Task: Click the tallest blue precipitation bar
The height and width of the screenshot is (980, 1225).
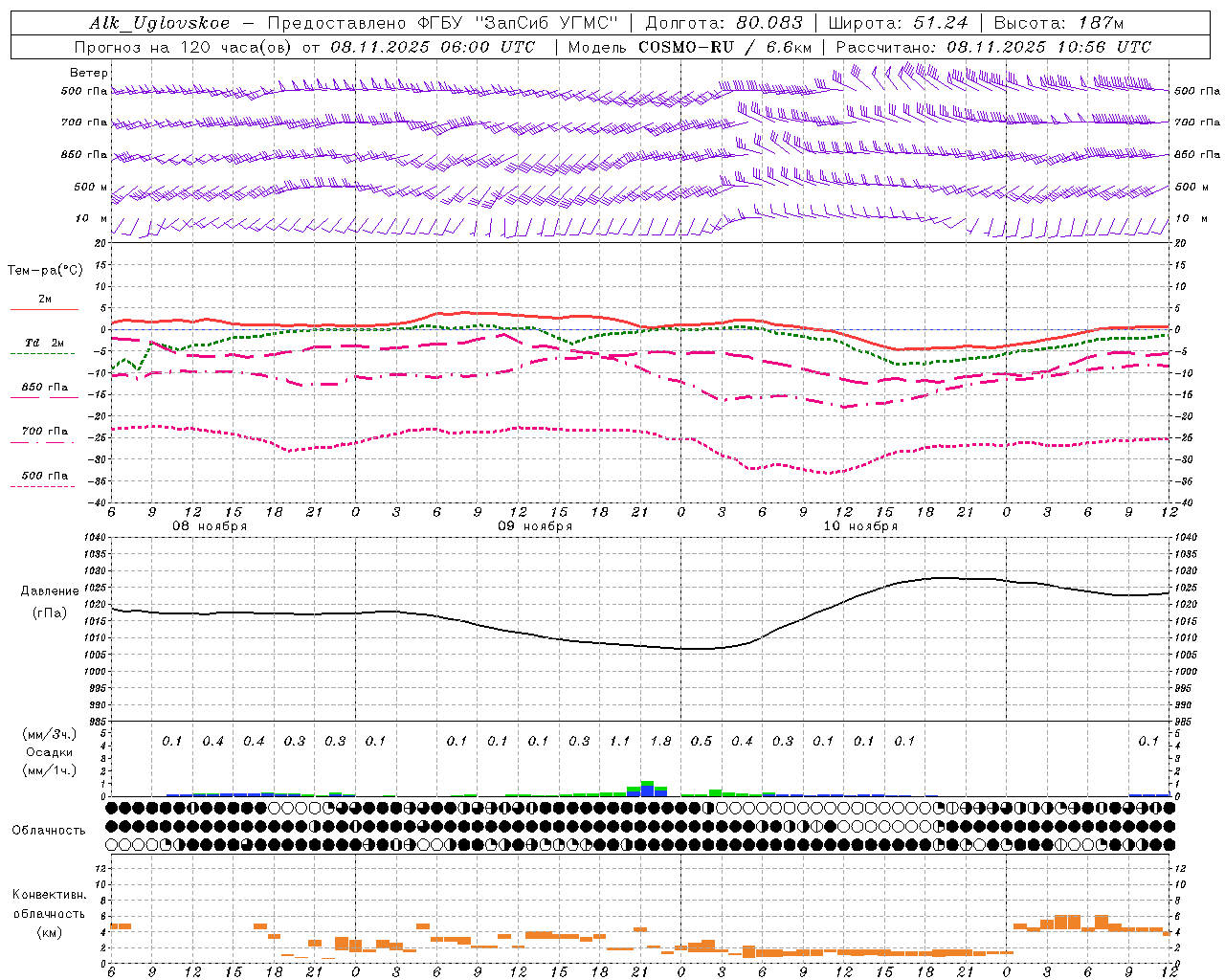Action: tap(648, 791)
